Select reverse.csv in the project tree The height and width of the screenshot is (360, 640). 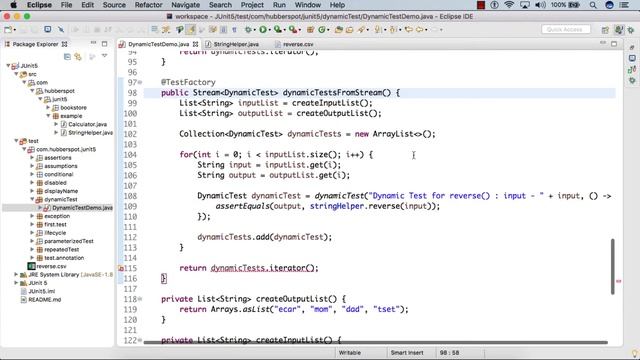point(47,266)
